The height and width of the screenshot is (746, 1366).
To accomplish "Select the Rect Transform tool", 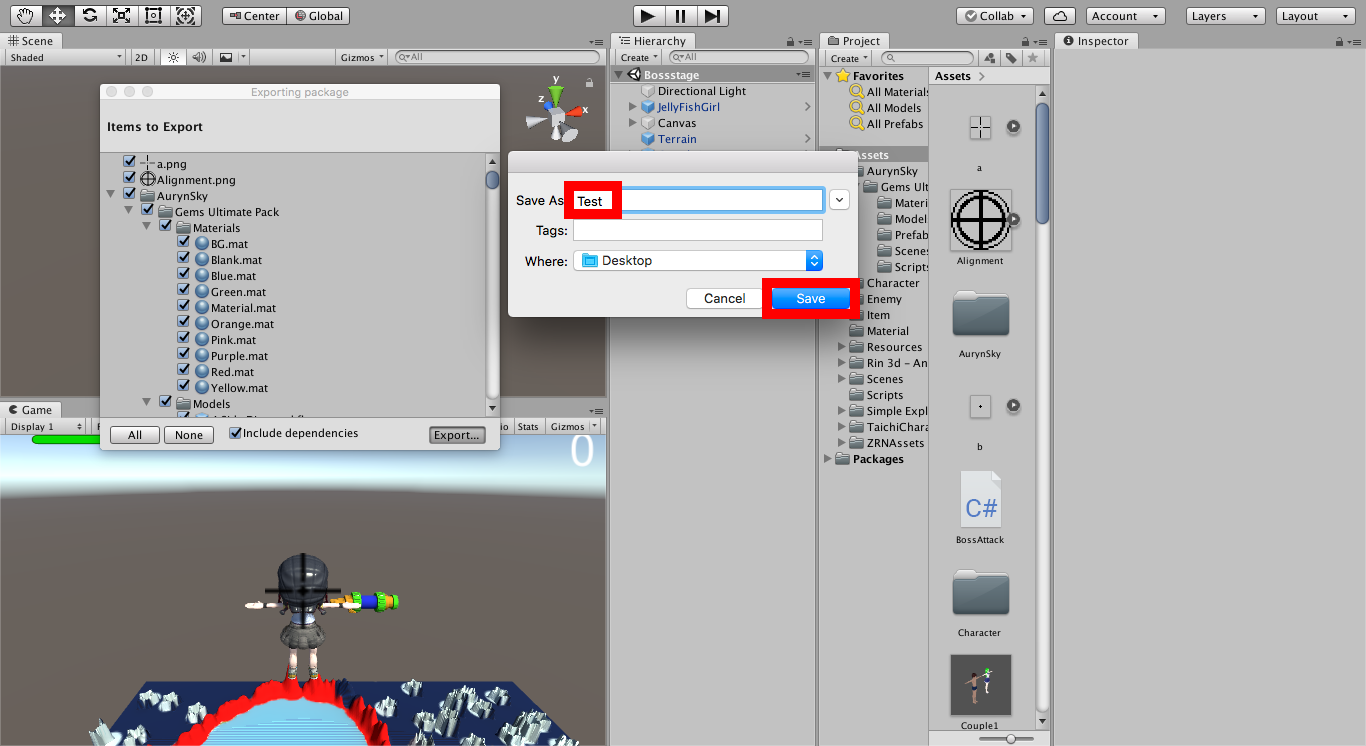I will [153, 16].
